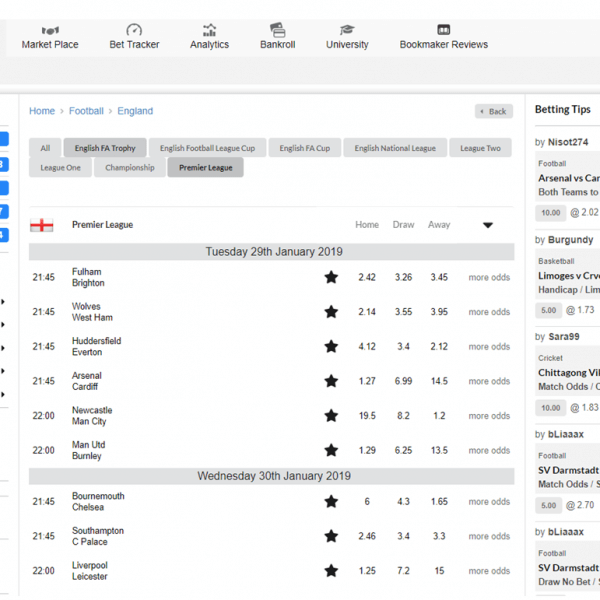The image size is (600, 600).
Task: Click home odds 2.46 for Southampton
Action: coord(367,536)
